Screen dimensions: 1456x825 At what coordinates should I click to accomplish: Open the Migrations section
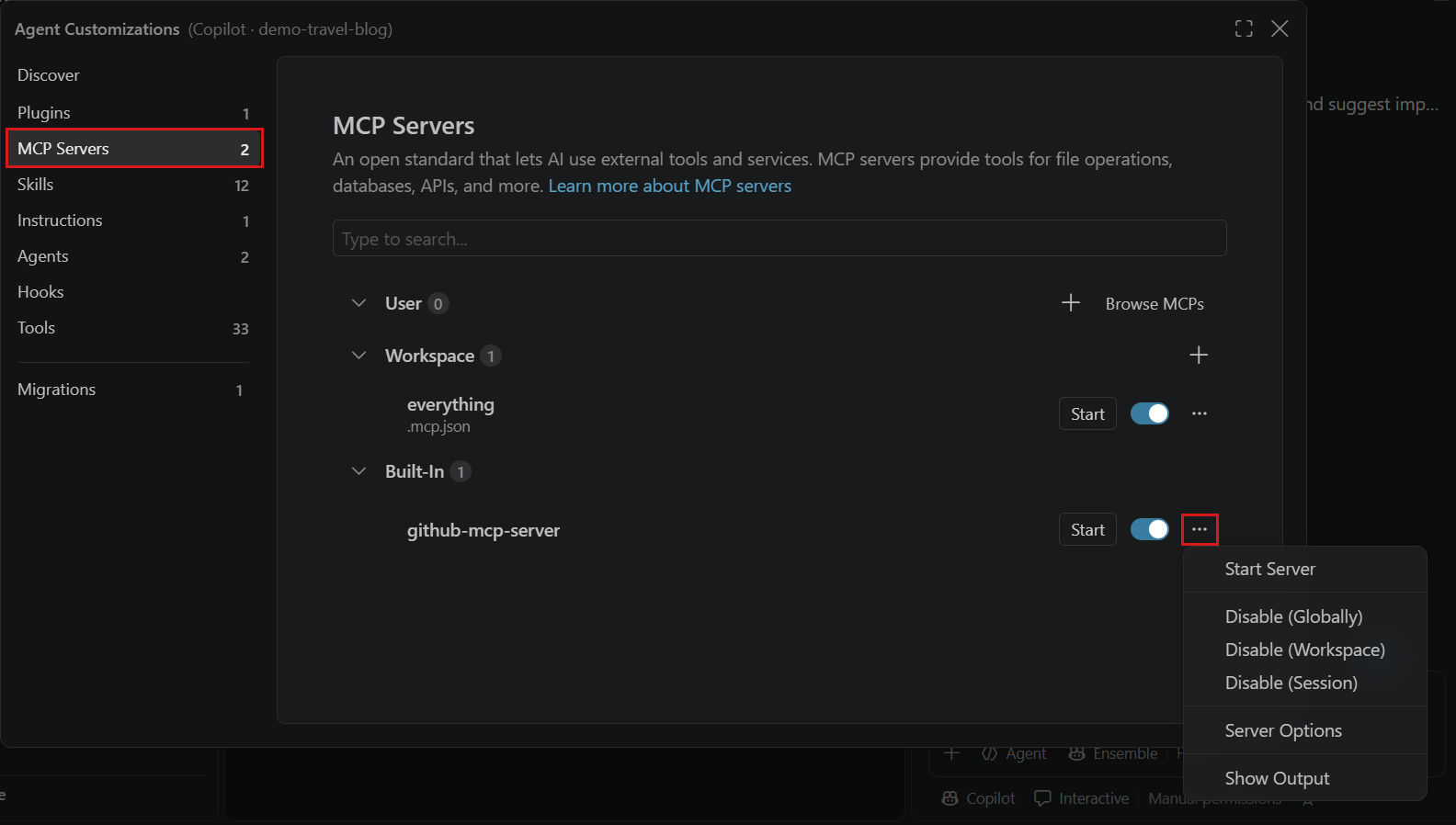click(x=133, y=390)
